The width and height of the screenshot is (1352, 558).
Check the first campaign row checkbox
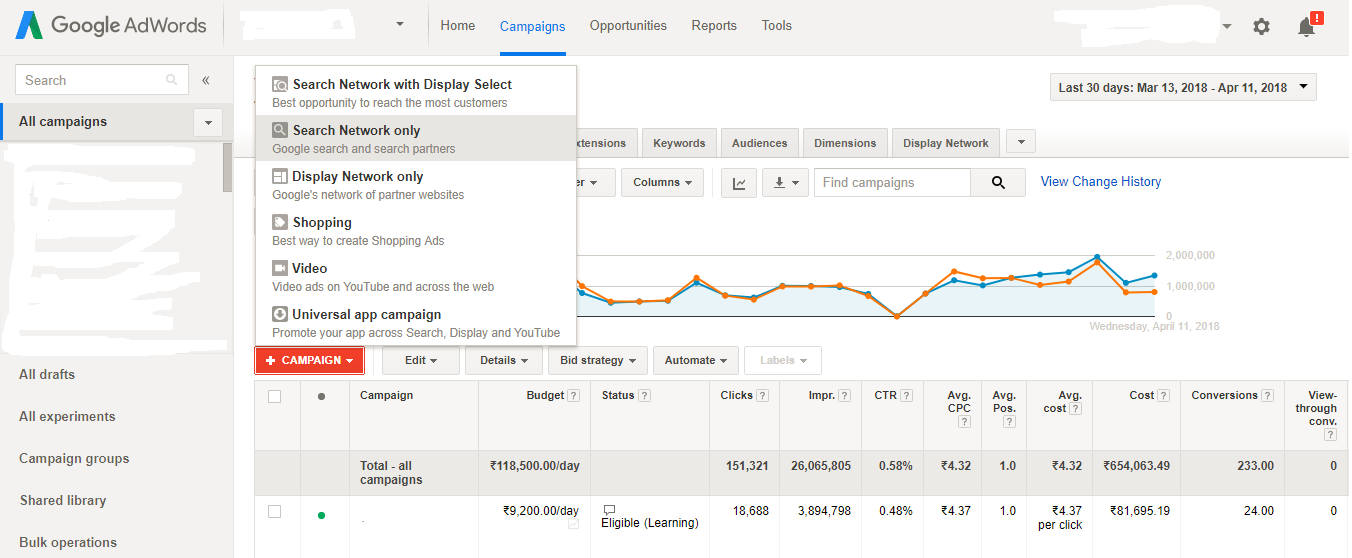(275, 512)
